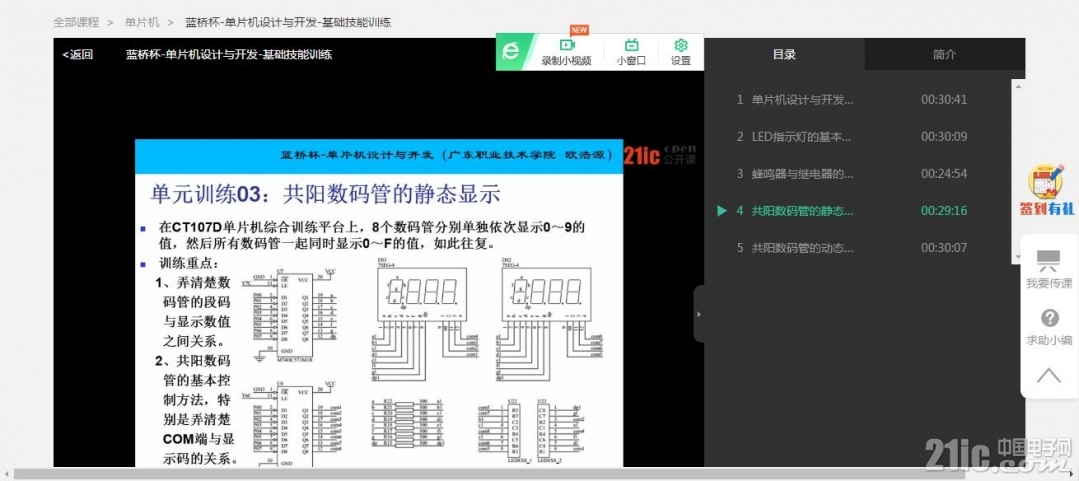Screen dimensions: 1079x481
Task: Click the lesson list scrollbar down arrow
Action: 1018,257
